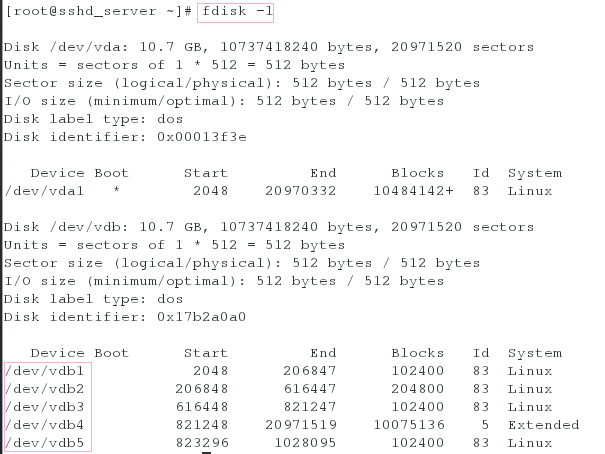Click end sector value 206847
Viewport: 605px width, 454px height.
tap(309, 371)
